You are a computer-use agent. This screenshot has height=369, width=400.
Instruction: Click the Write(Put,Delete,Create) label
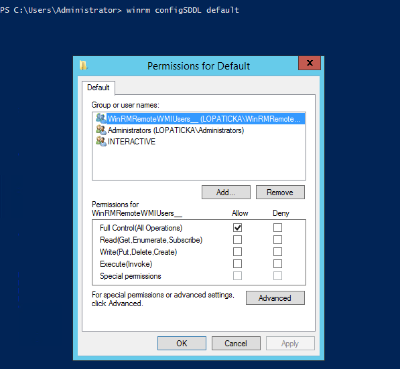point(138,252)
